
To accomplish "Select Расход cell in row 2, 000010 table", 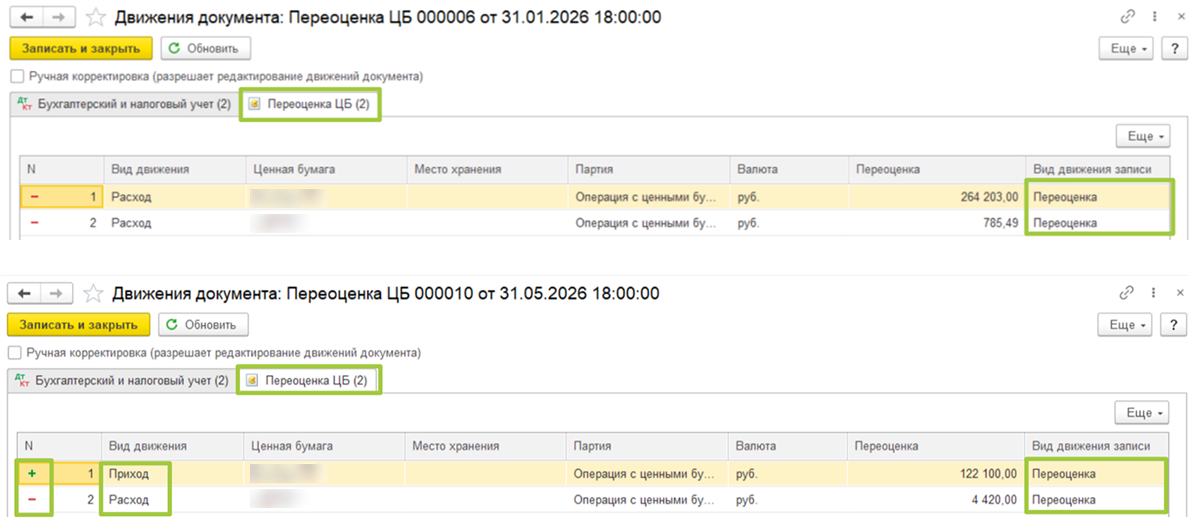I will pyautogui.click(x=173, y=499).
